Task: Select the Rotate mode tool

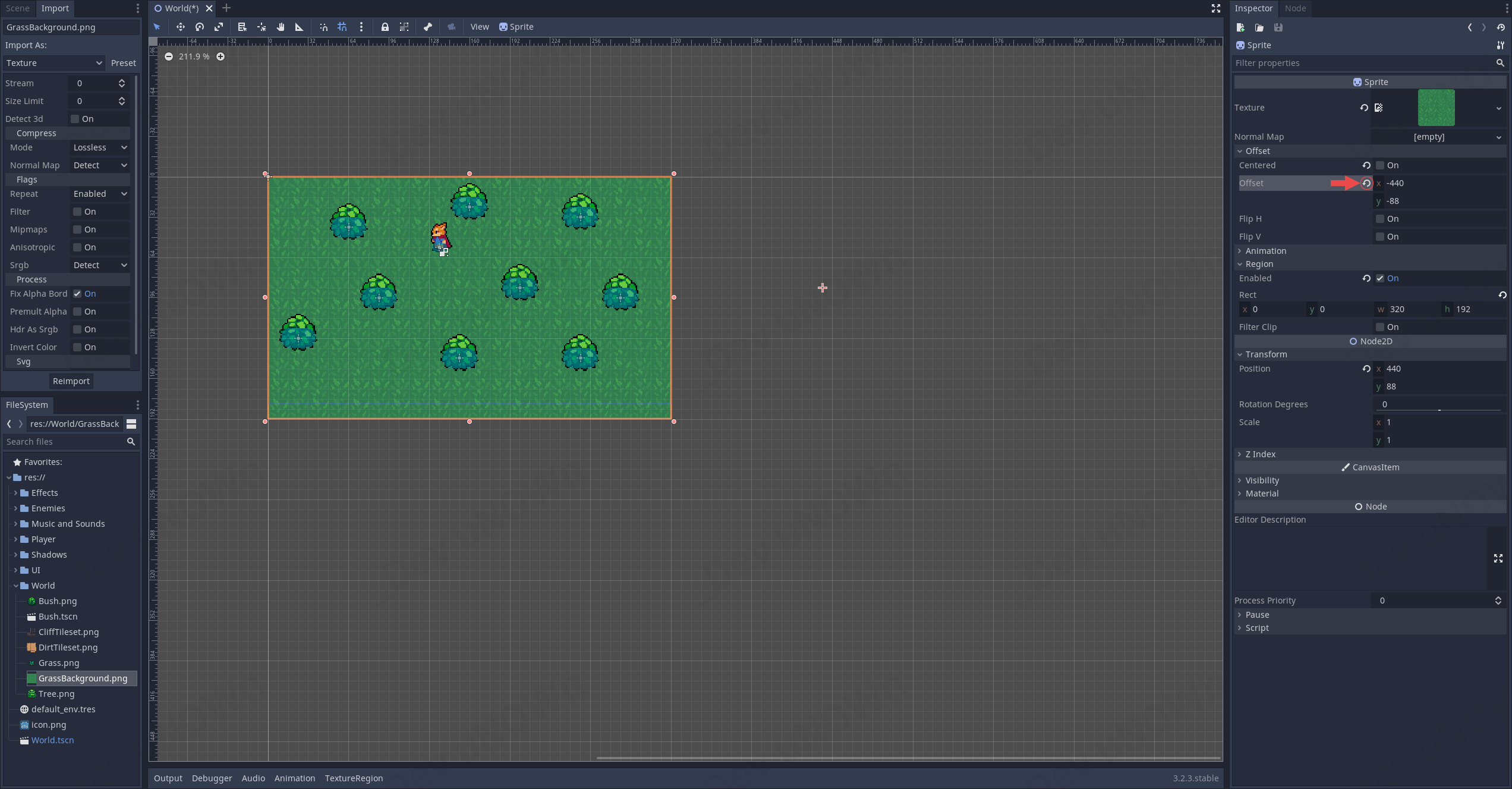Action: (200, 27)
